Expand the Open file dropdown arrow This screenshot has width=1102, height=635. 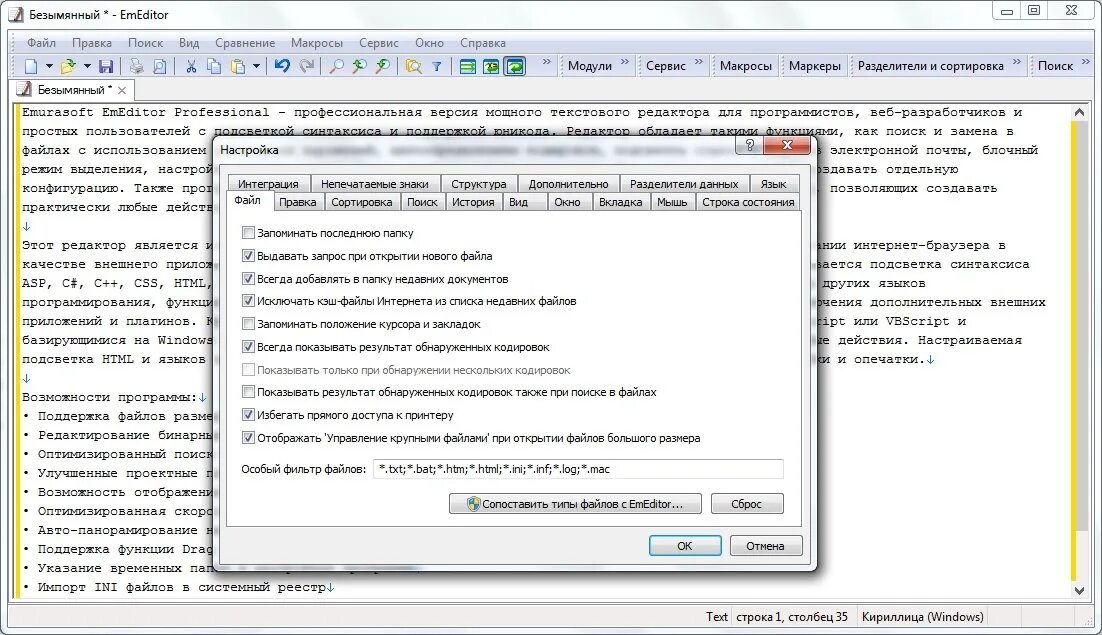(x=87, y=66)
